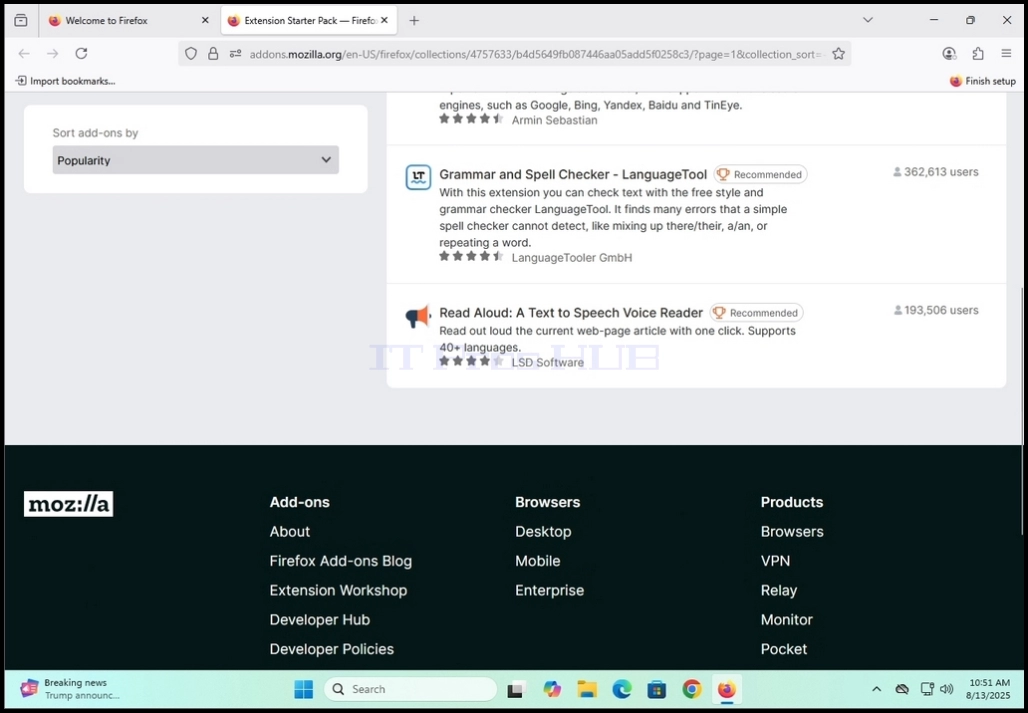Open the Extensions puzzle icon
Image resolution: width=1028 pixels, height=713 pixels.
[978, 54]
